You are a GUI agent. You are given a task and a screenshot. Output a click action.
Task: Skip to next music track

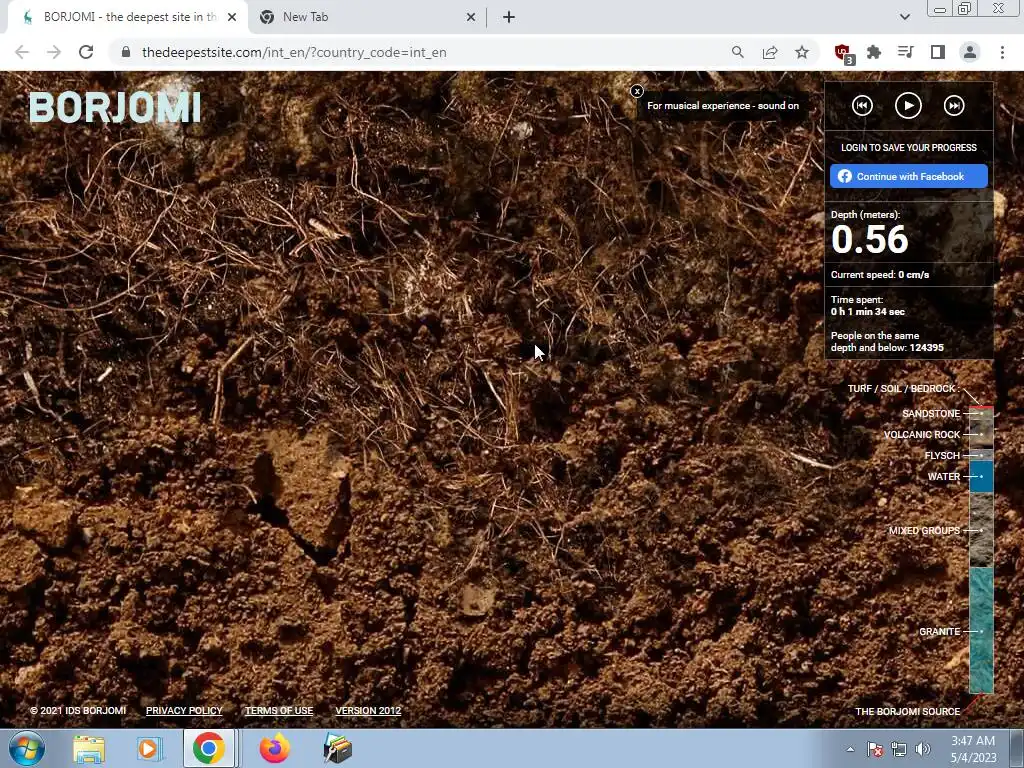coord(953,105)
